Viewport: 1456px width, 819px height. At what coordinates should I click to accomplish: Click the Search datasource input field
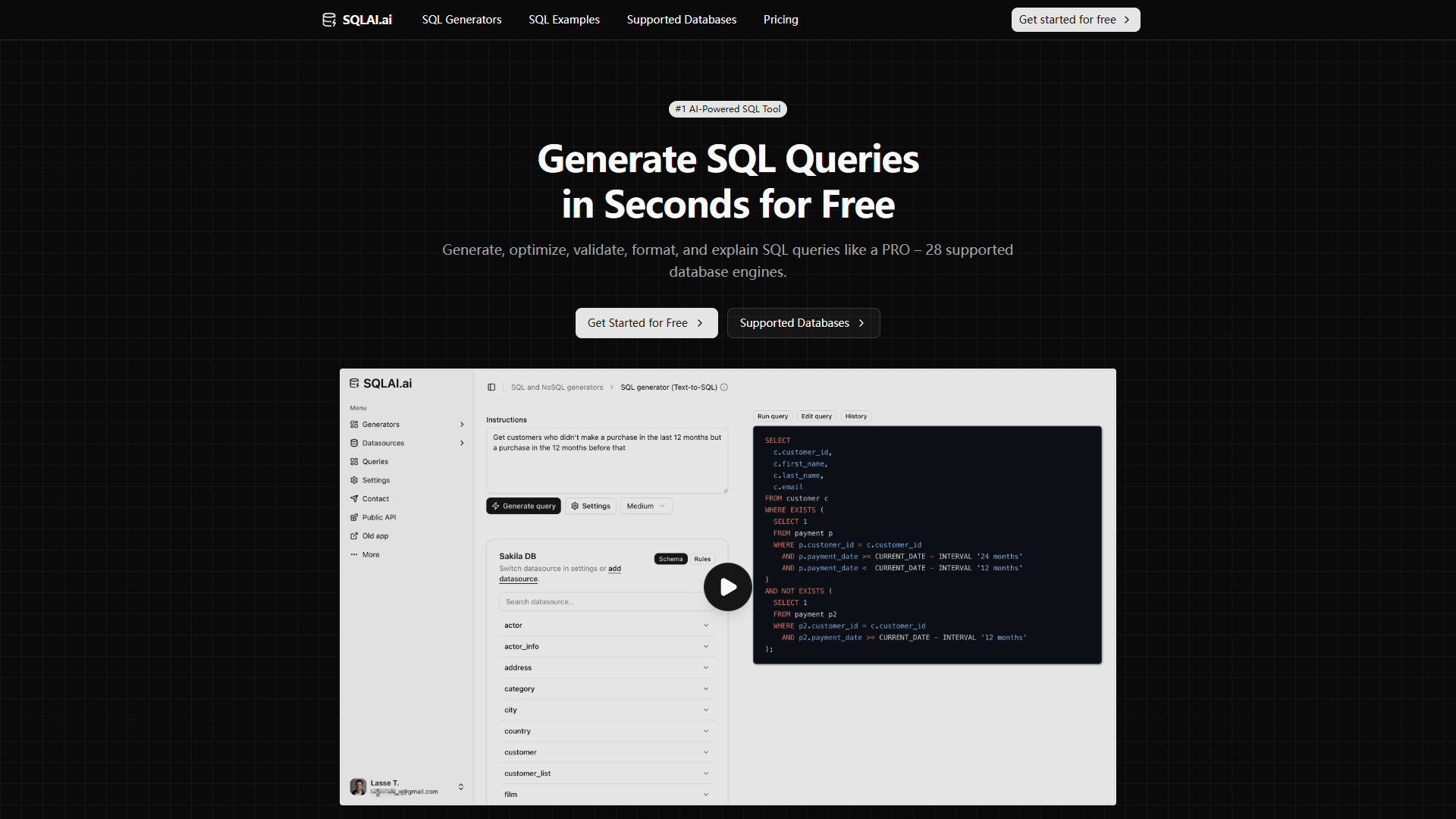[x=607, y=602]
